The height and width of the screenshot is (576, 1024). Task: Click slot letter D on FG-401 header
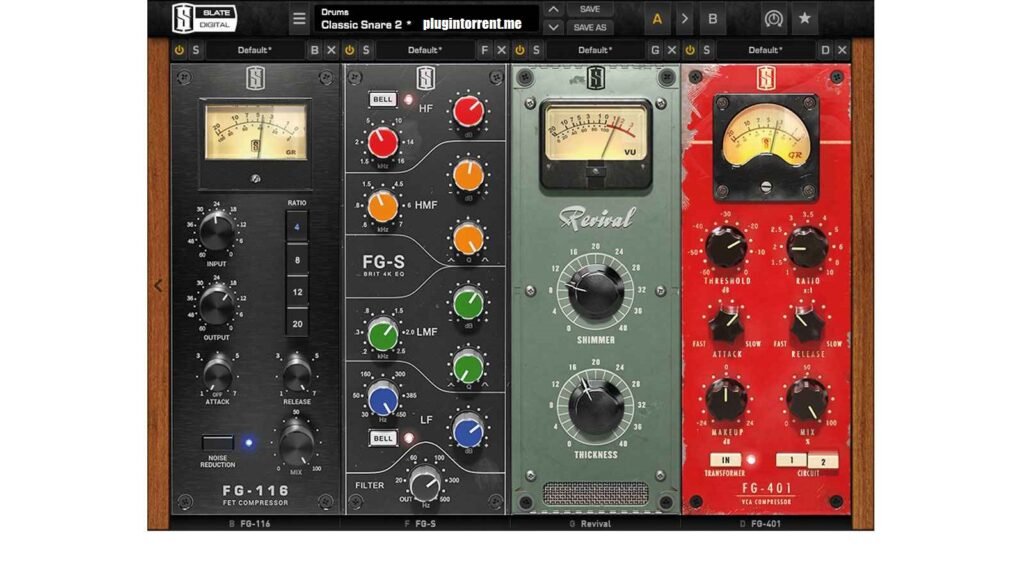click(x=825, y=50)
